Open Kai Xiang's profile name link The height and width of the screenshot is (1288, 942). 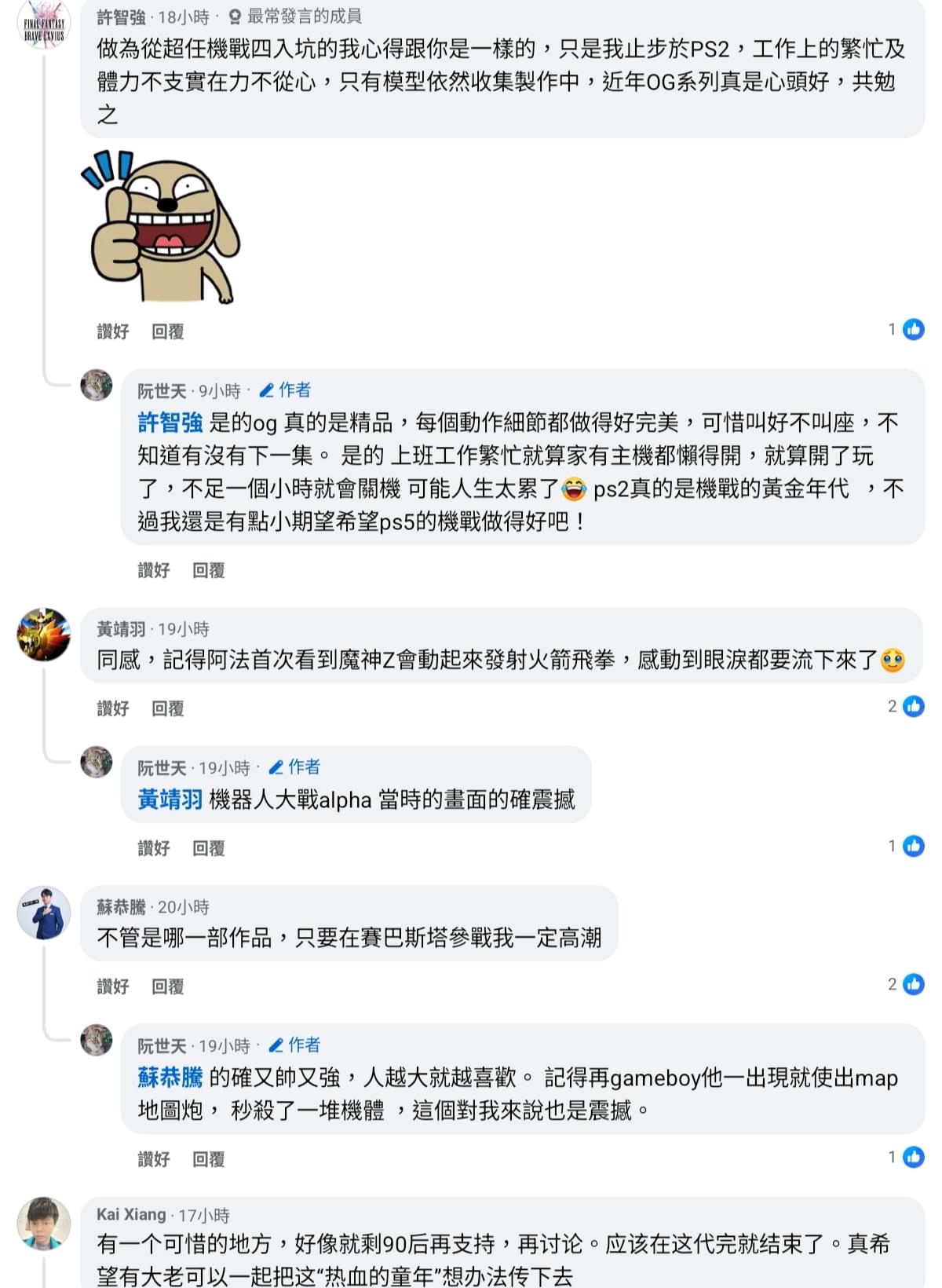(x=131, y=1215)
